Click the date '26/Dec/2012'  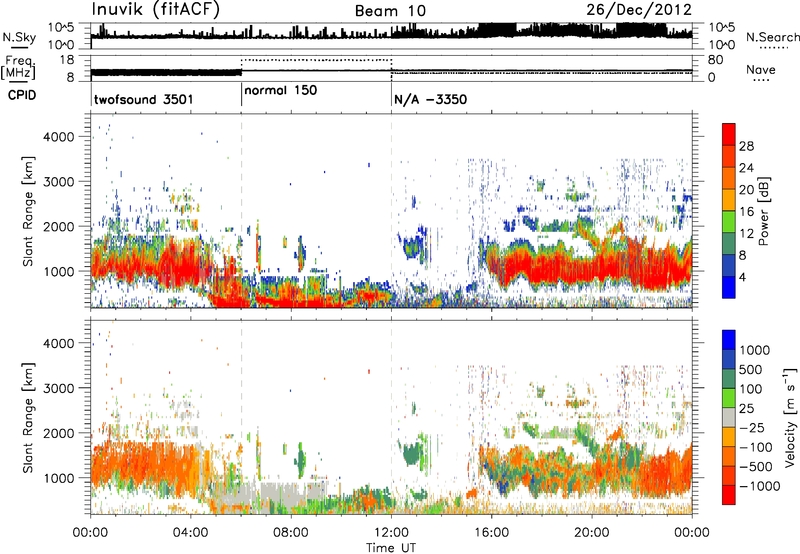click(x=639, y=10)
